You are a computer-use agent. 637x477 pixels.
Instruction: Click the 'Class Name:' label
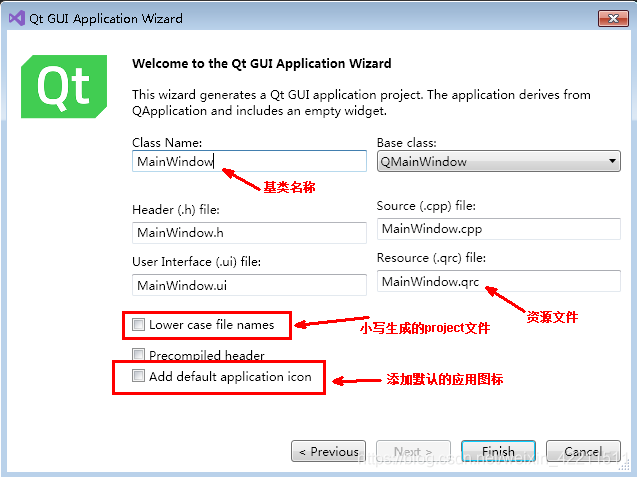pos(167,143)
